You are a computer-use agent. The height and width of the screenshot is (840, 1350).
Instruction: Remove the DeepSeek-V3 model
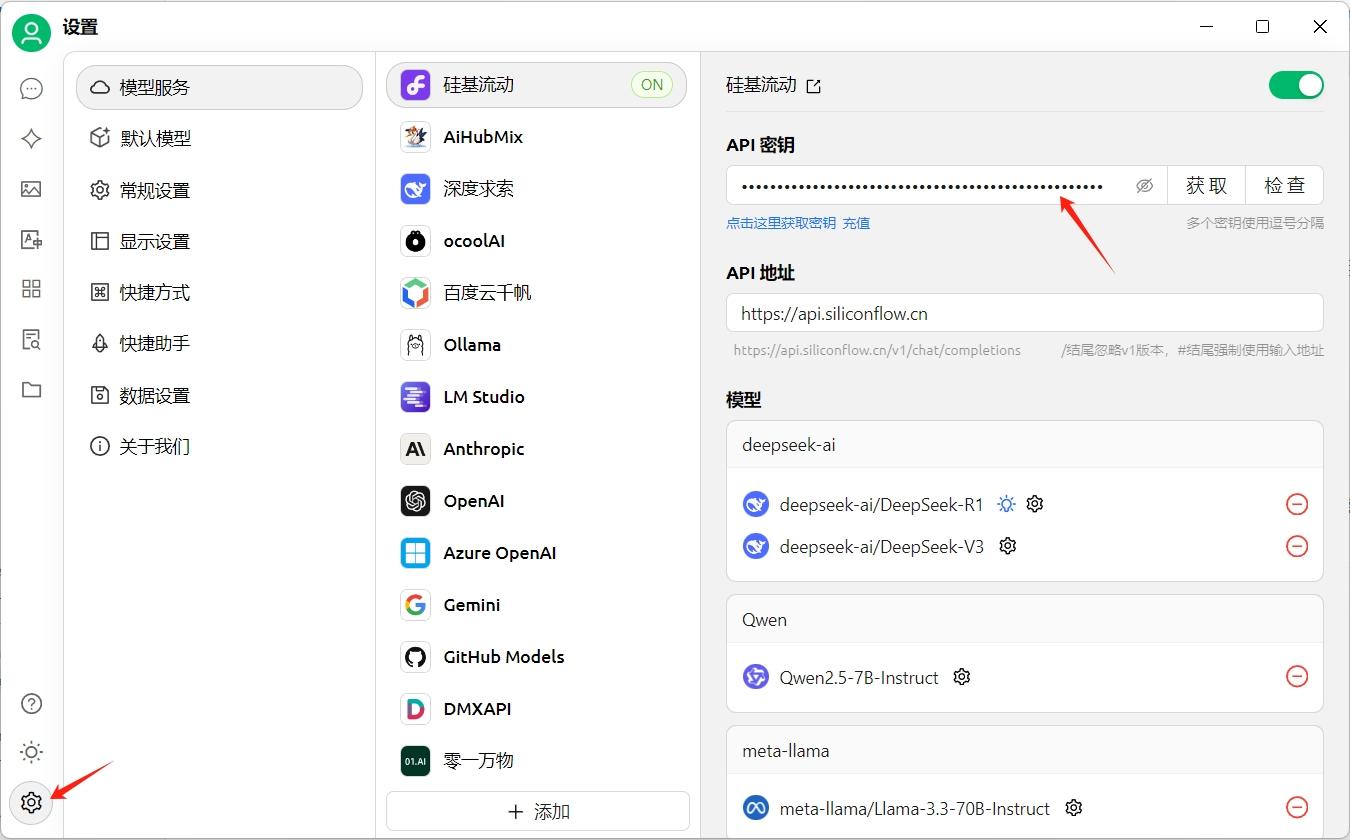coord(1297,546)
